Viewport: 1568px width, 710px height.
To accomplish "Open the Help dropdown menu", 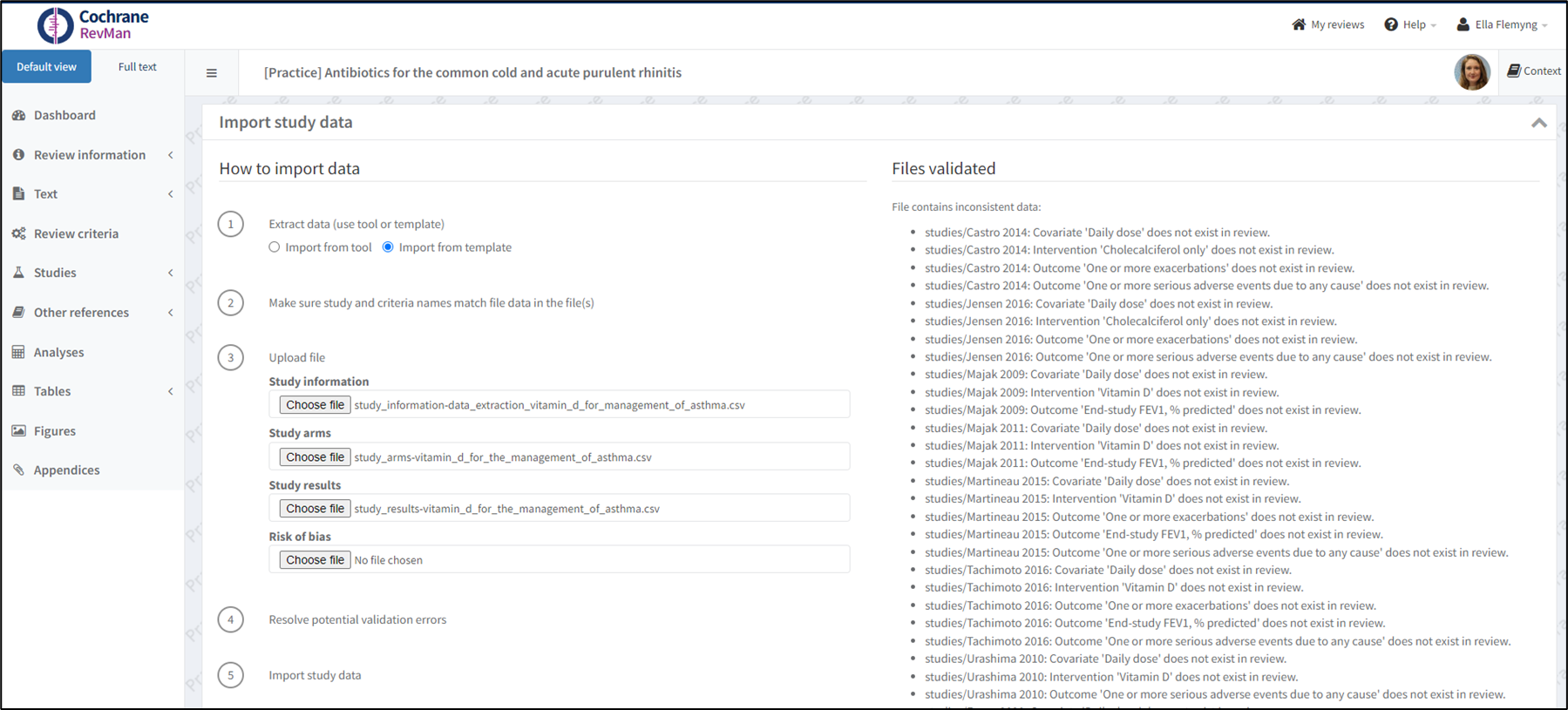I will [1409, 24].
